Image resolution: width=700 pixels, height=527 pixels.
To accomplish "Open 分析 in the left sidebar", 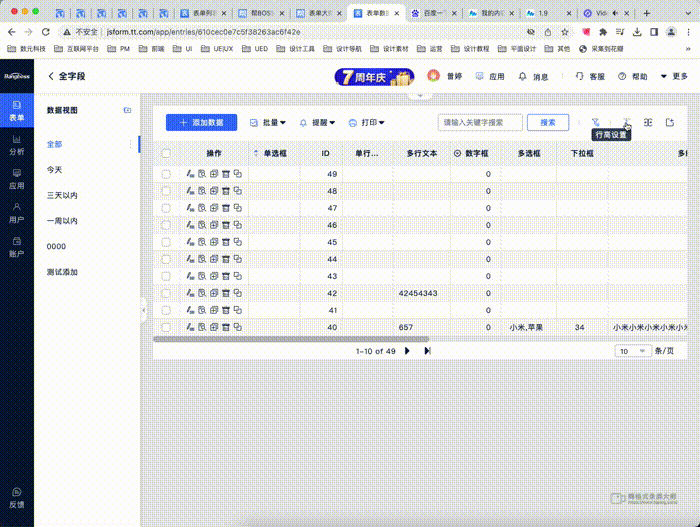I will tap(17, 144).
